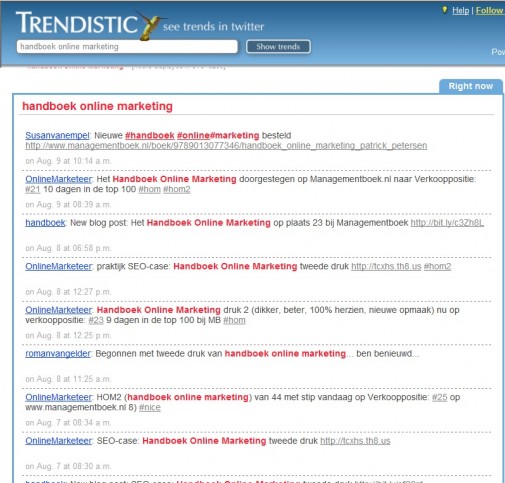
Task: Click the #21 link
Action: 33,189
